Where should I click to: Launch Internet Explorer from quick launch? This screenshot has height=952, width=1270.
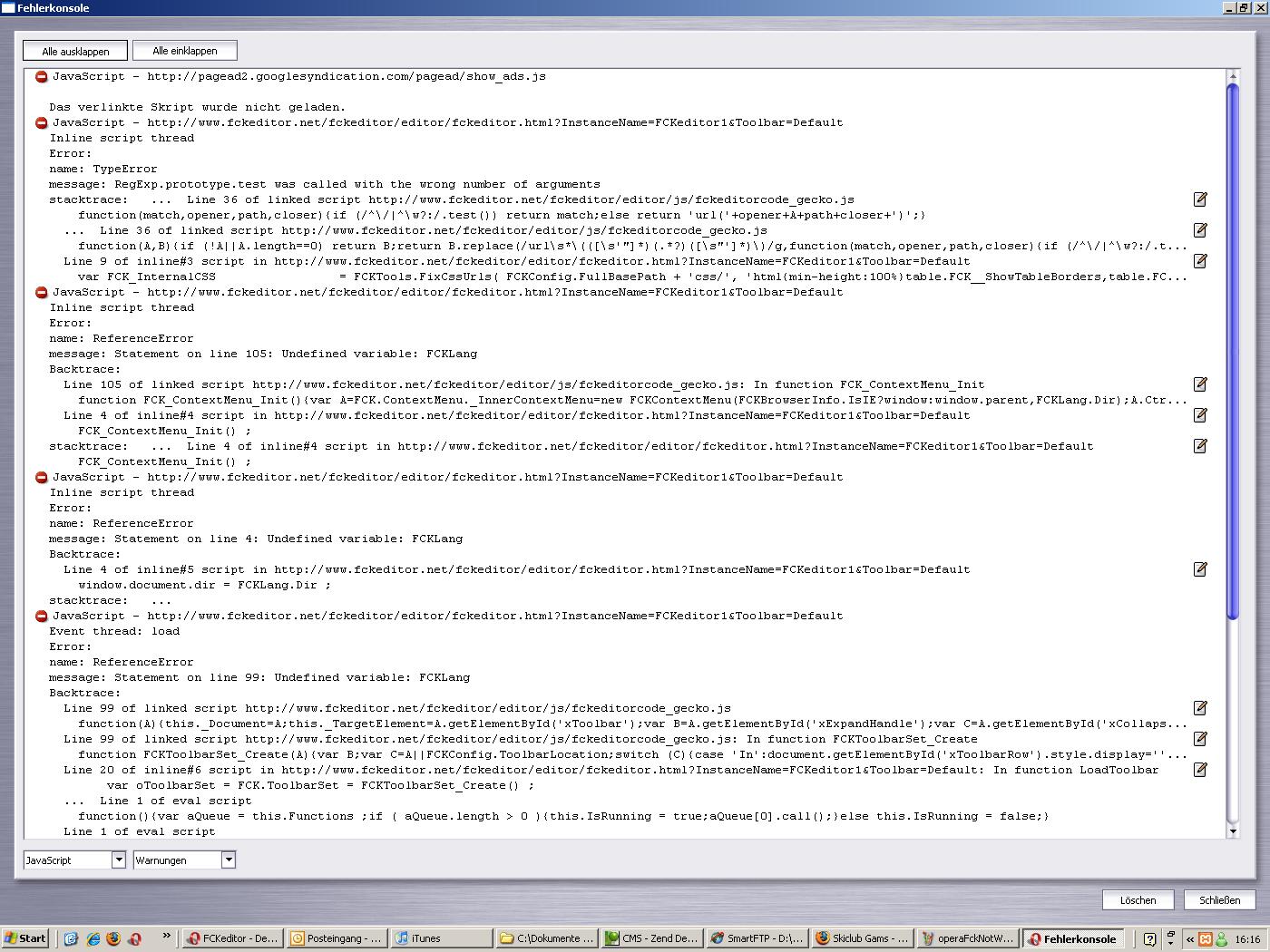pos(93,938)
